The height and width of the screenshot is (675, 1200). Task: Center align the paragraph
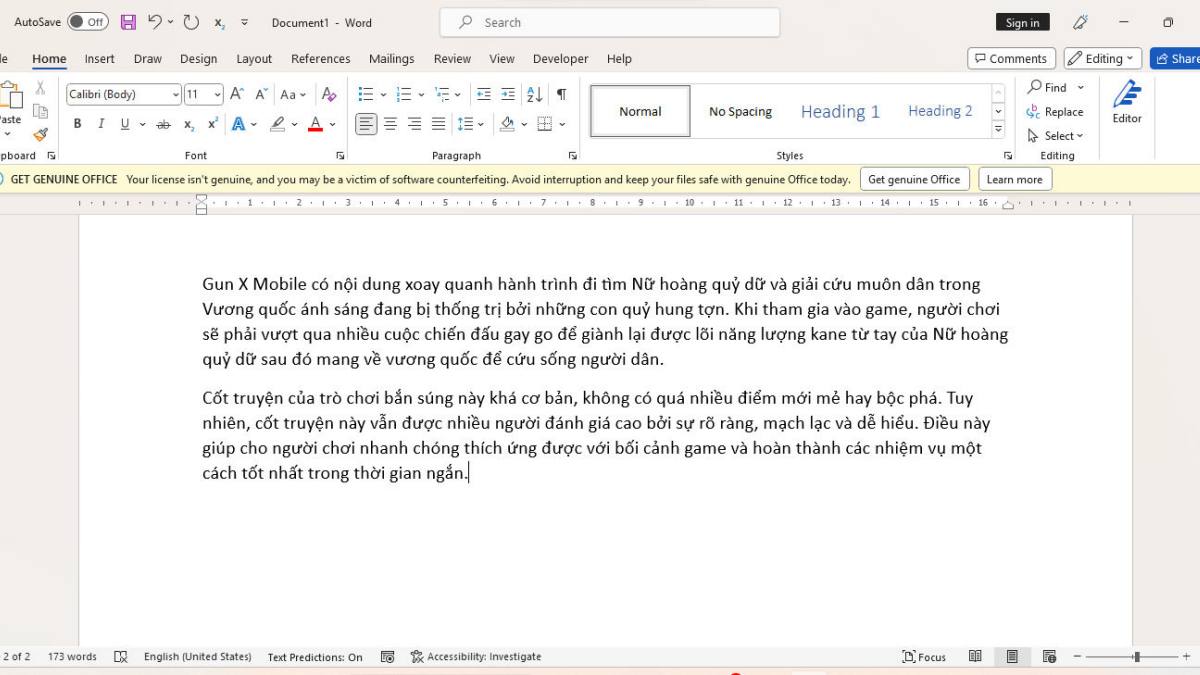(x=390, y=124)
